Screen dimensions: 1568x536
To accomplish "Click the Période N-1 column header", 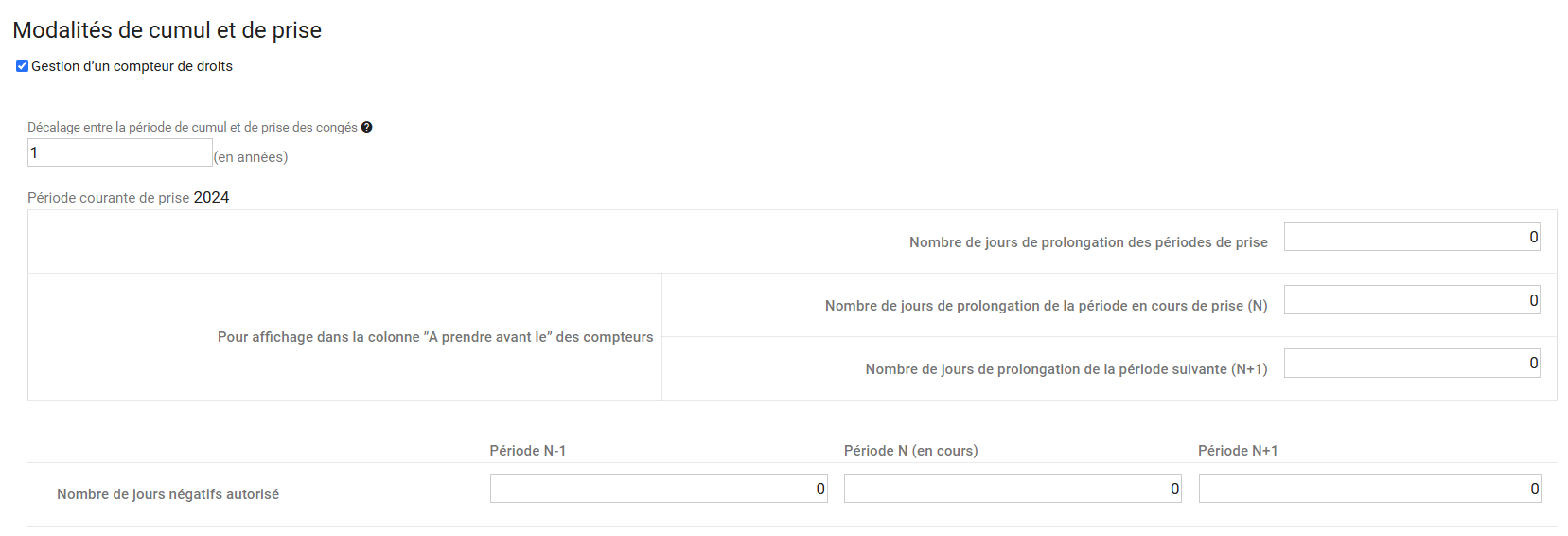I will pyautogui.click(x=528, y=451).
